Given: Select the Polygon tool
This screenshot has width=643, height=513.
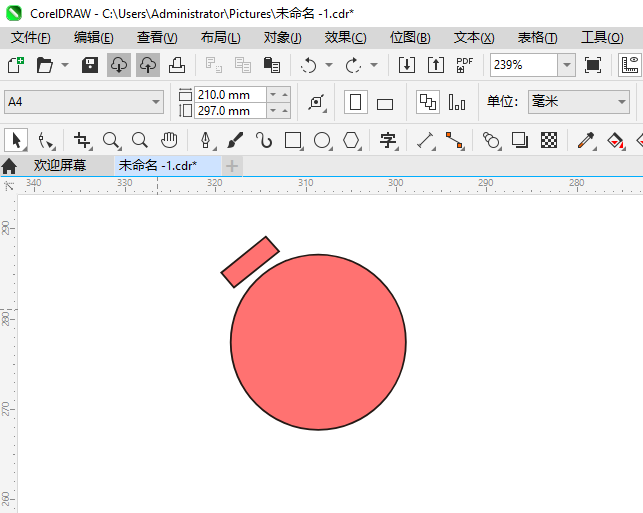Looking at the screenshot, I should (352, 140).
